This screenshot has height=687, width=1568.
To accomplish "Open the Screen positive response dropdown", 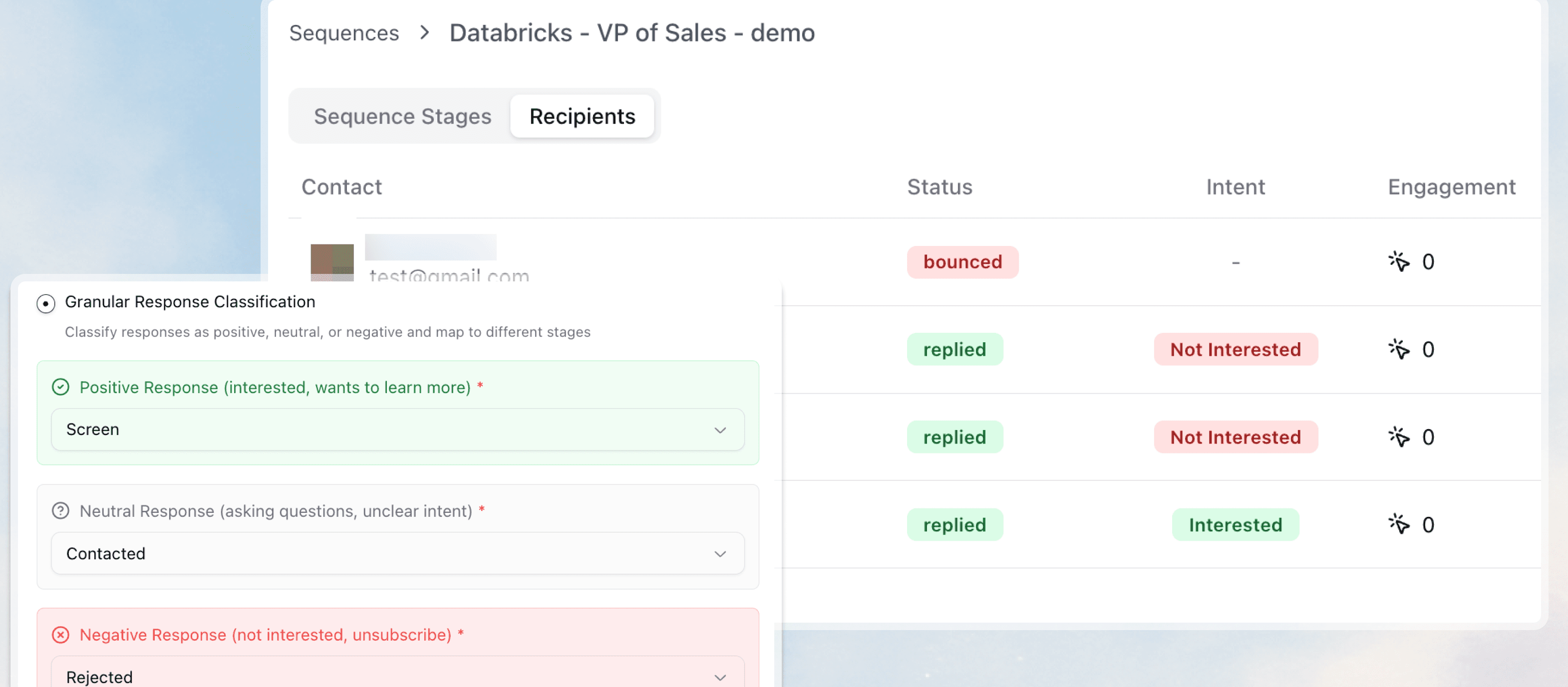I will pyautogui.click(x=397, y=430).
